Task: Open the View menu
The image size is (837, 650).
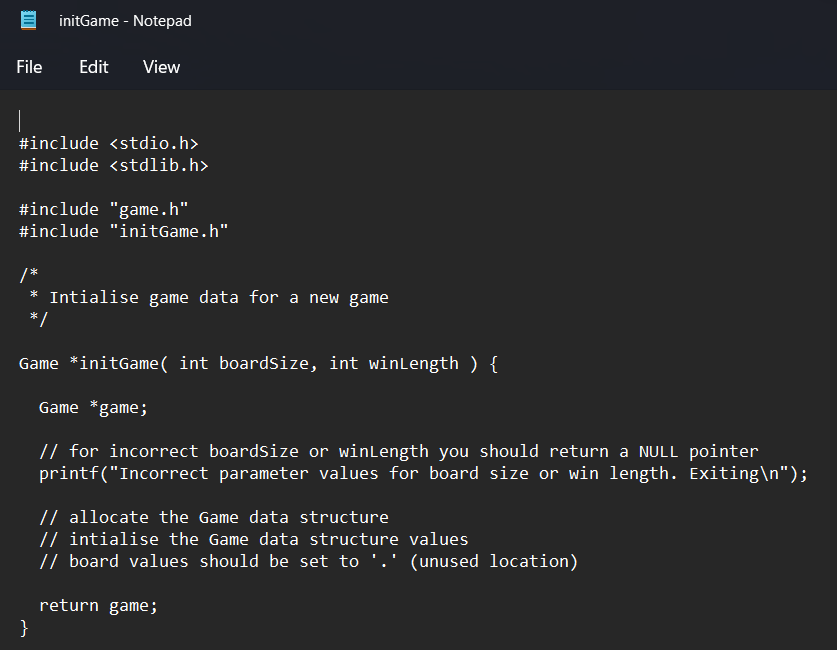Action: click(x=161, y=67)
